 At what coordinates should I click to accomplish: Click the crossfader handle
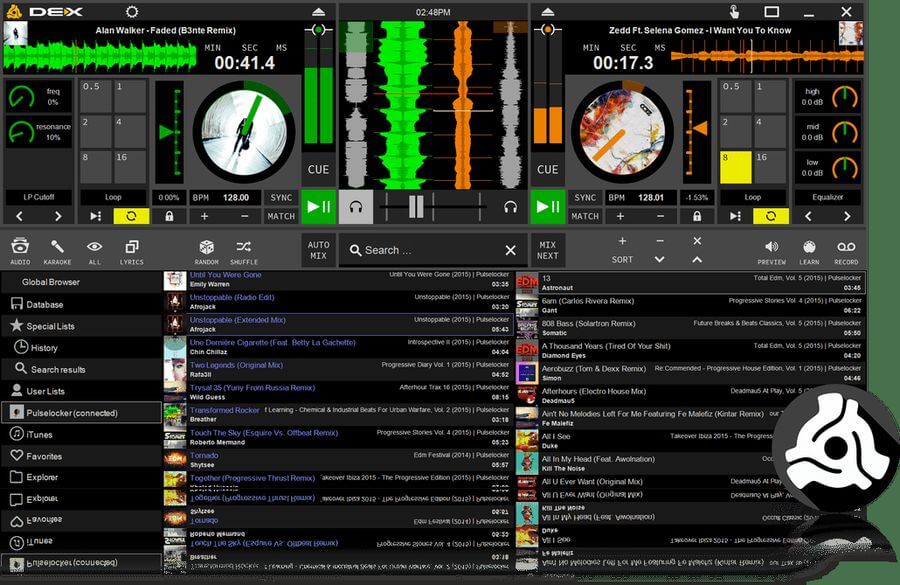(416, 207)
